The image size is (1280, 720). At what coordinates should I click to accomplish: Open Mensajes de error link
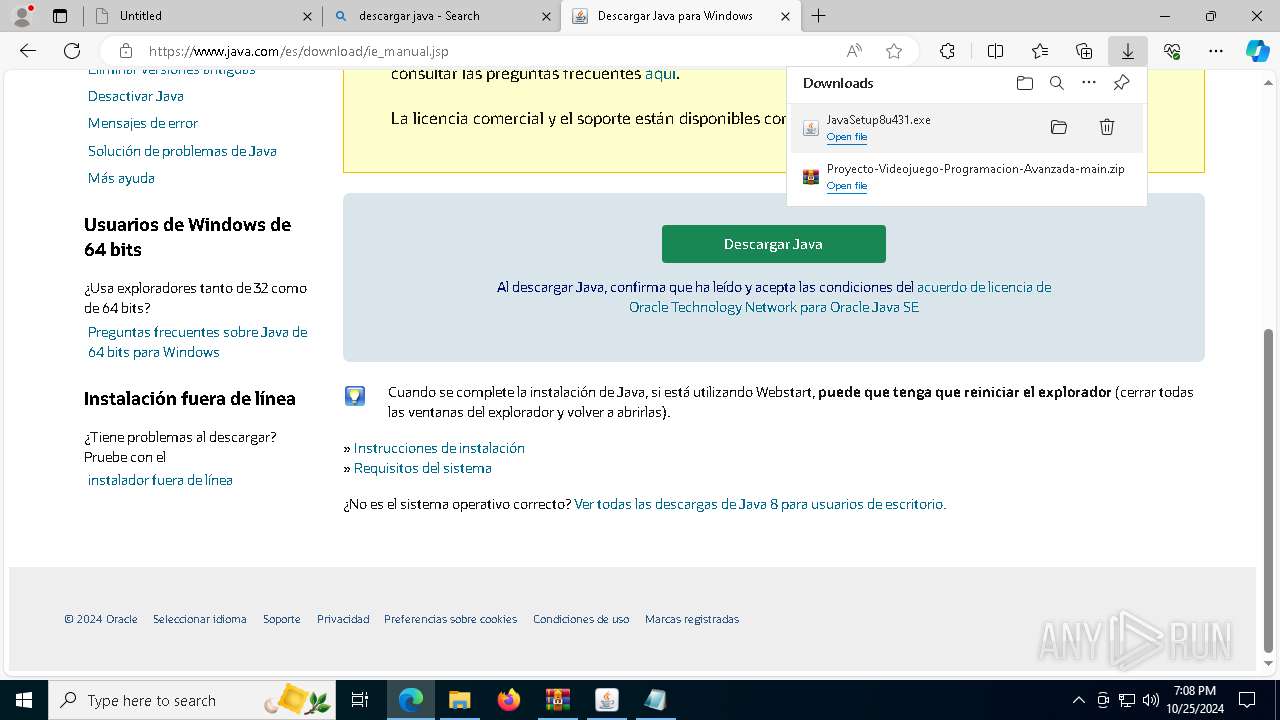tap(143, 123)
